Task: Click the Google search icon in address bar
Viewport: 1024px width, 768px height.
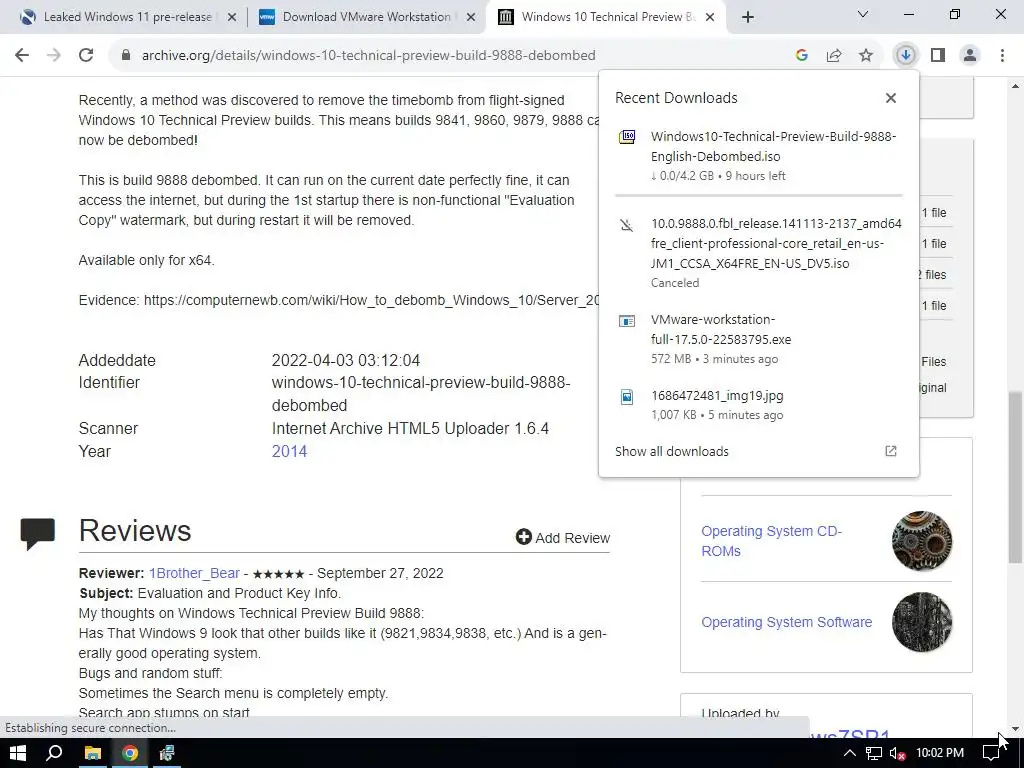Action: [x=802, y=56]
